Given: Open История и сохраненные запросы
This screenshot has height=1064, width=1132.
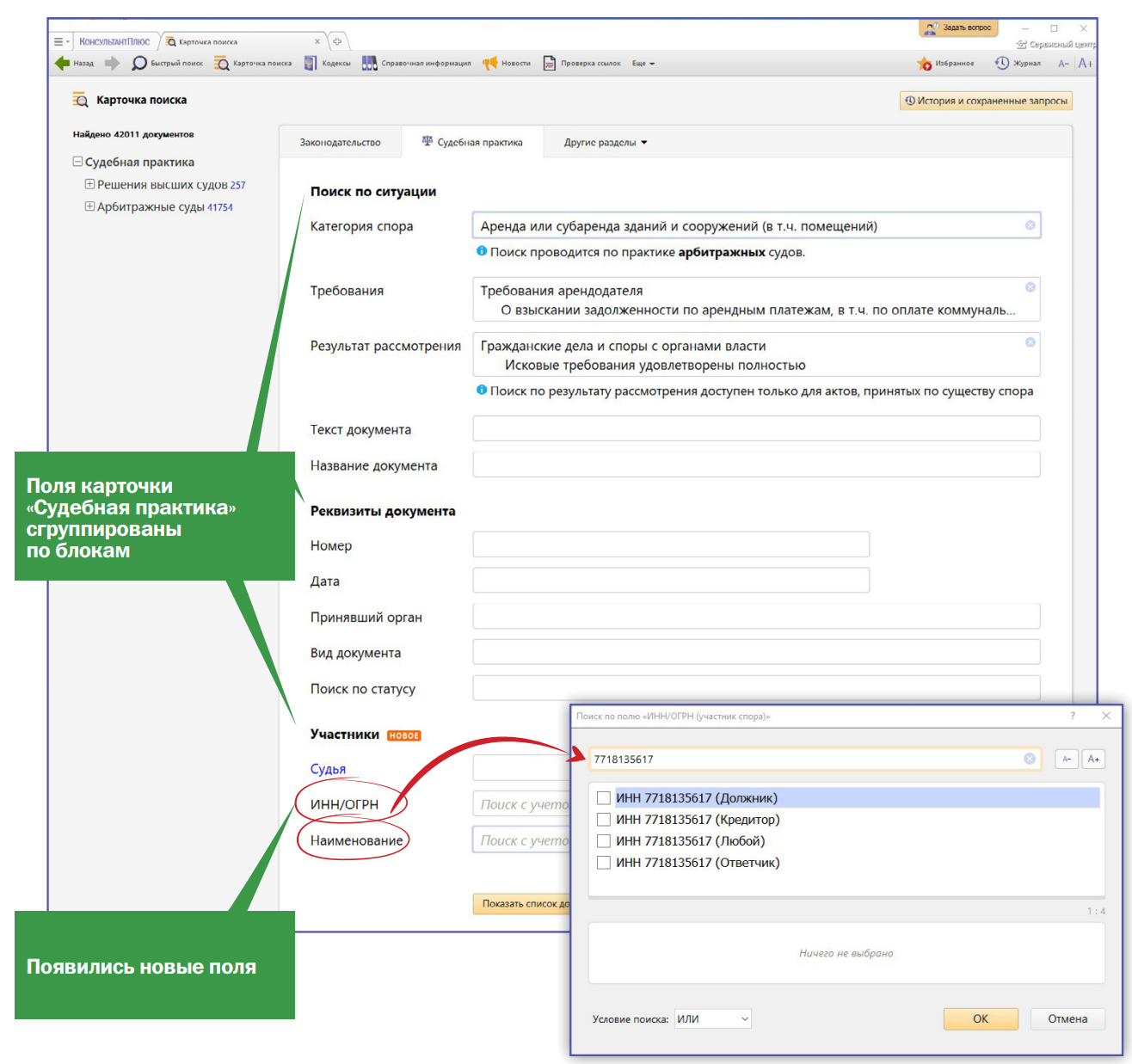Looking at the screenshot, I should coord(986,101).
